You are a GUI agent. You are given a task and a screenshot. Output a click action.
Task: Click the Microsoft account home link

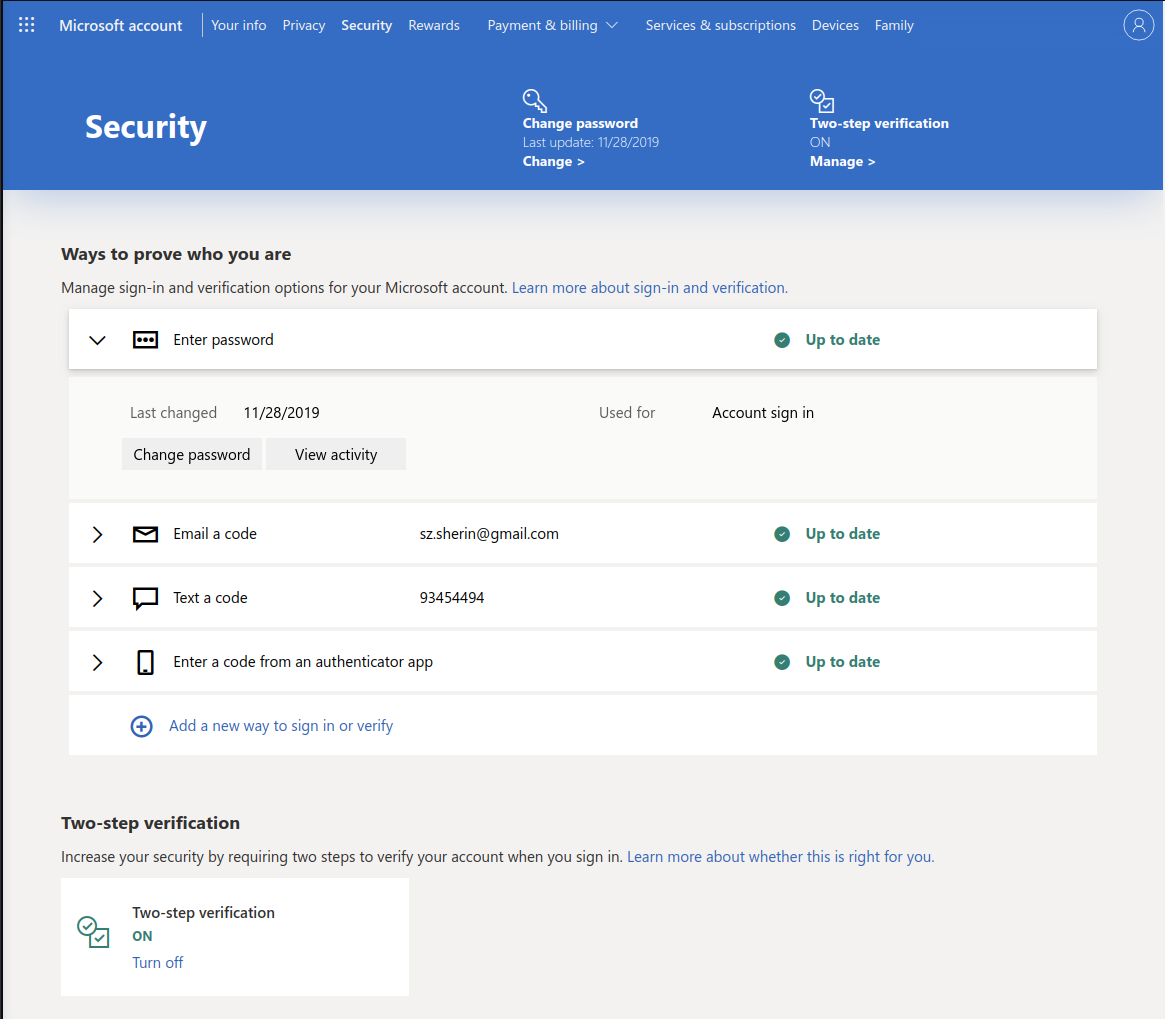click(120, 25)
